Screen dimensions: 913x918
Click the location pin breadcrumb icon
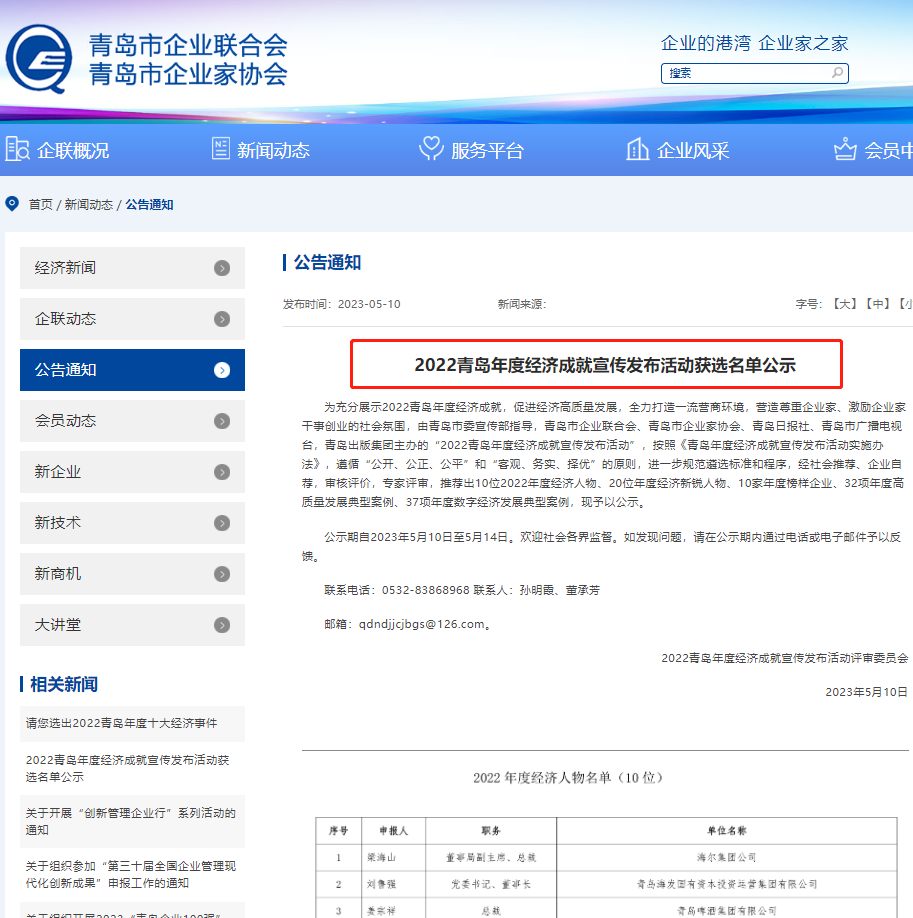pyautogui.click(x=12, y=204)
